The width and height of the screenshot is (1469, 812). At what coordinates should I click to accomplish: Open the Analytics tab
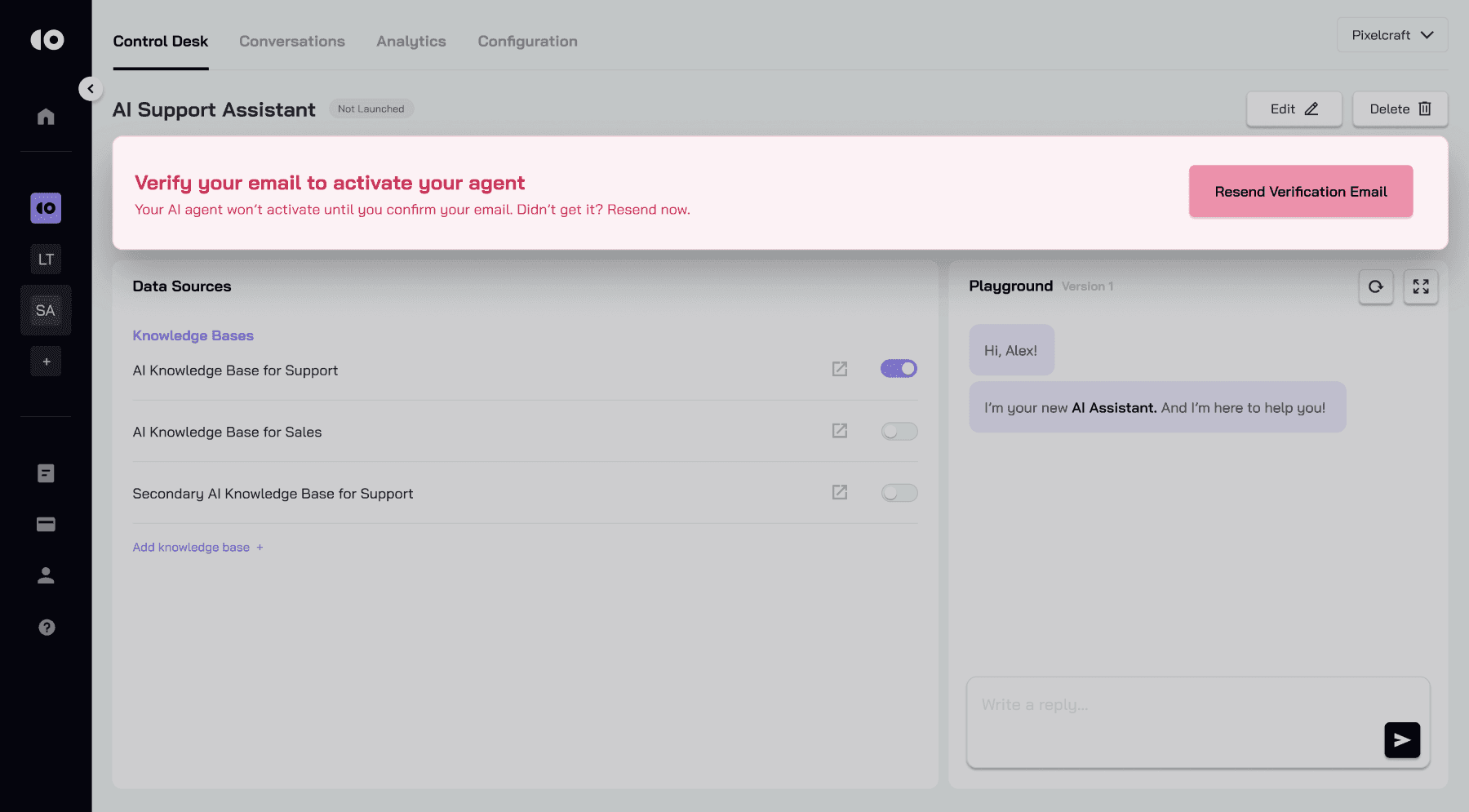pyautogui.click(x=411, y=41)
